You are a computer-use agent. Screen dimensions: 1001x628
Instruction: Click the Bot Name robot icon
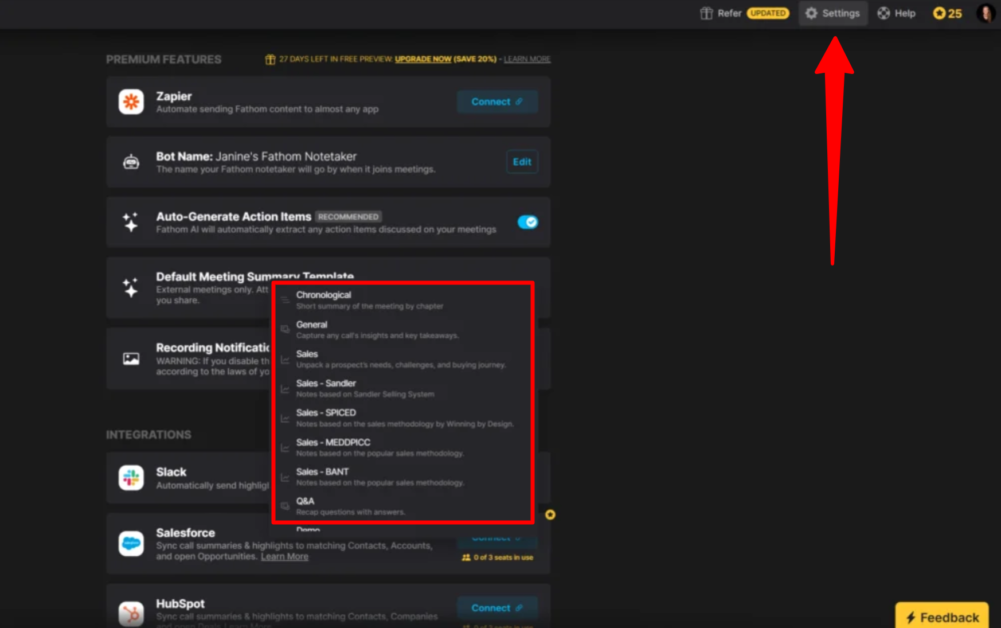pyautogui.click(x=131, y=163)
